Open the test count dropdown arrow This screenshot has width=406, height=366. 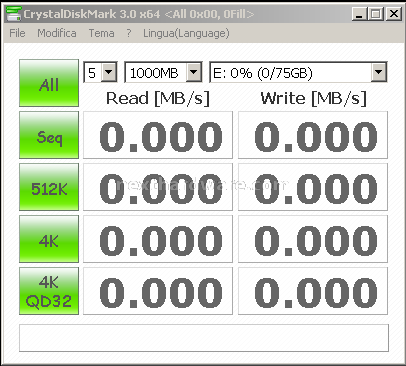click(x=109, y=72)
